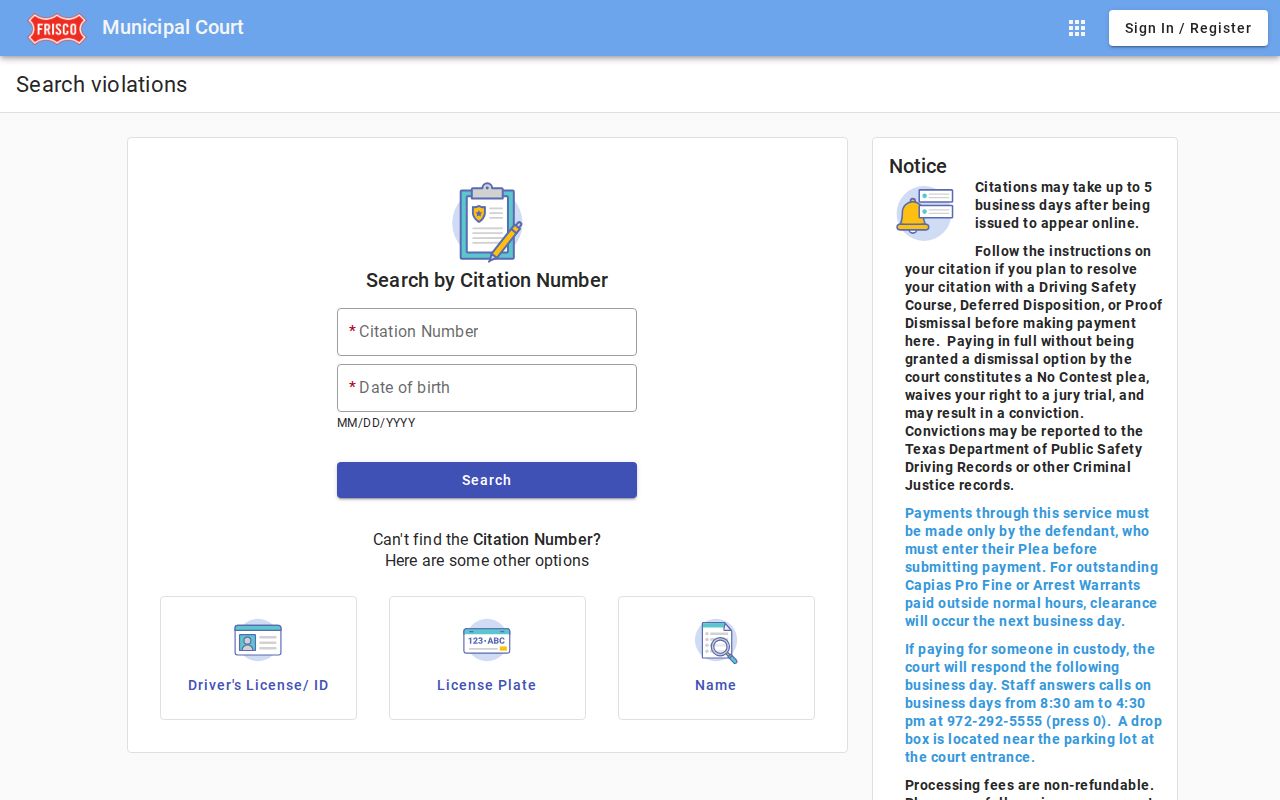Click the "Payments through this service must" text
Viewport: 1280px width, 800px height.
(x=1027, y=513)
